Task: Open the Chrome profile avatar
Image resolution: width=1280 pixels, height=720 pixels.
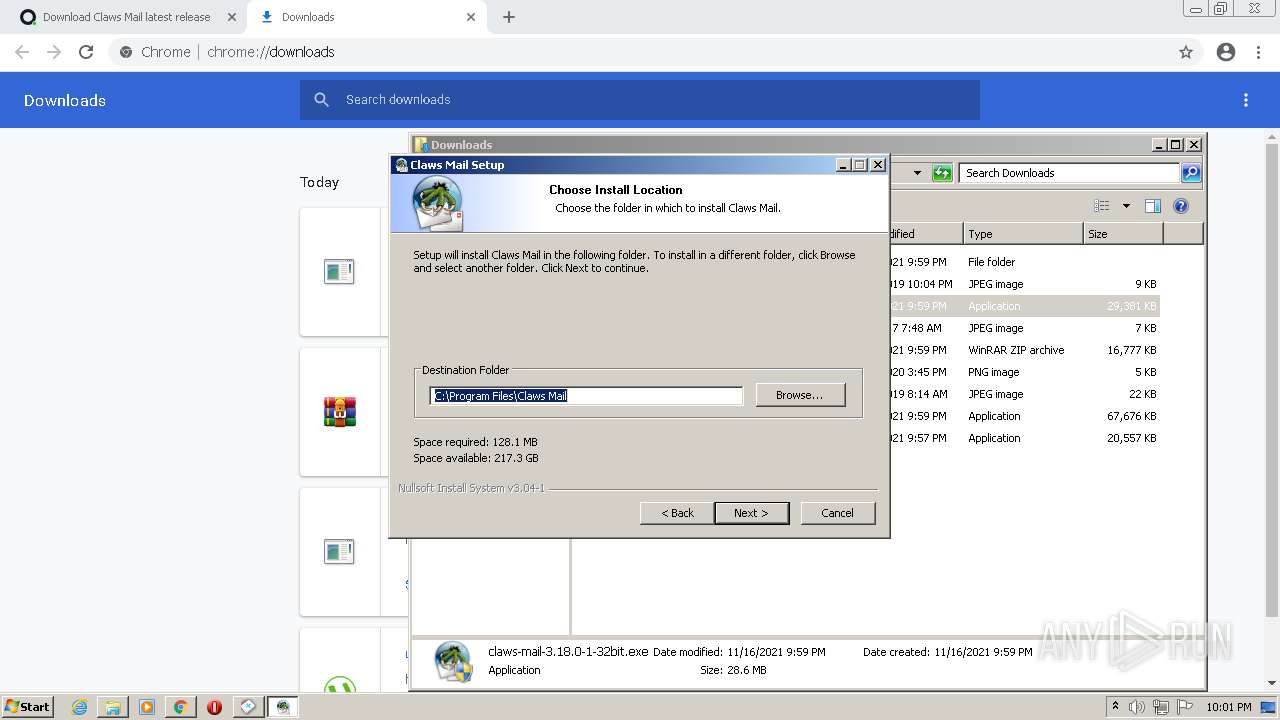Action: tap(1226, 52)
